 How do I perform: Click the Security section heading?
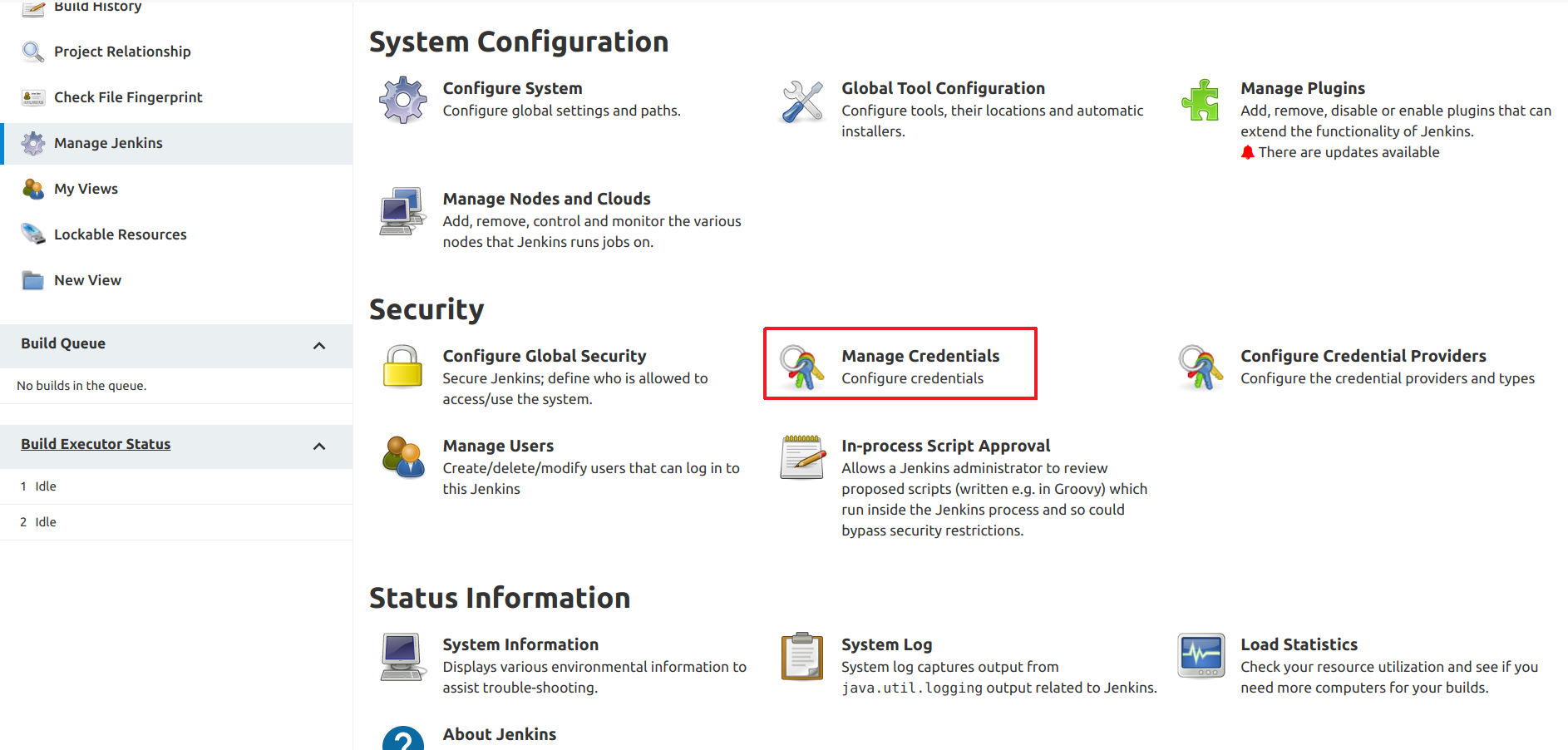tap(427, 309)
